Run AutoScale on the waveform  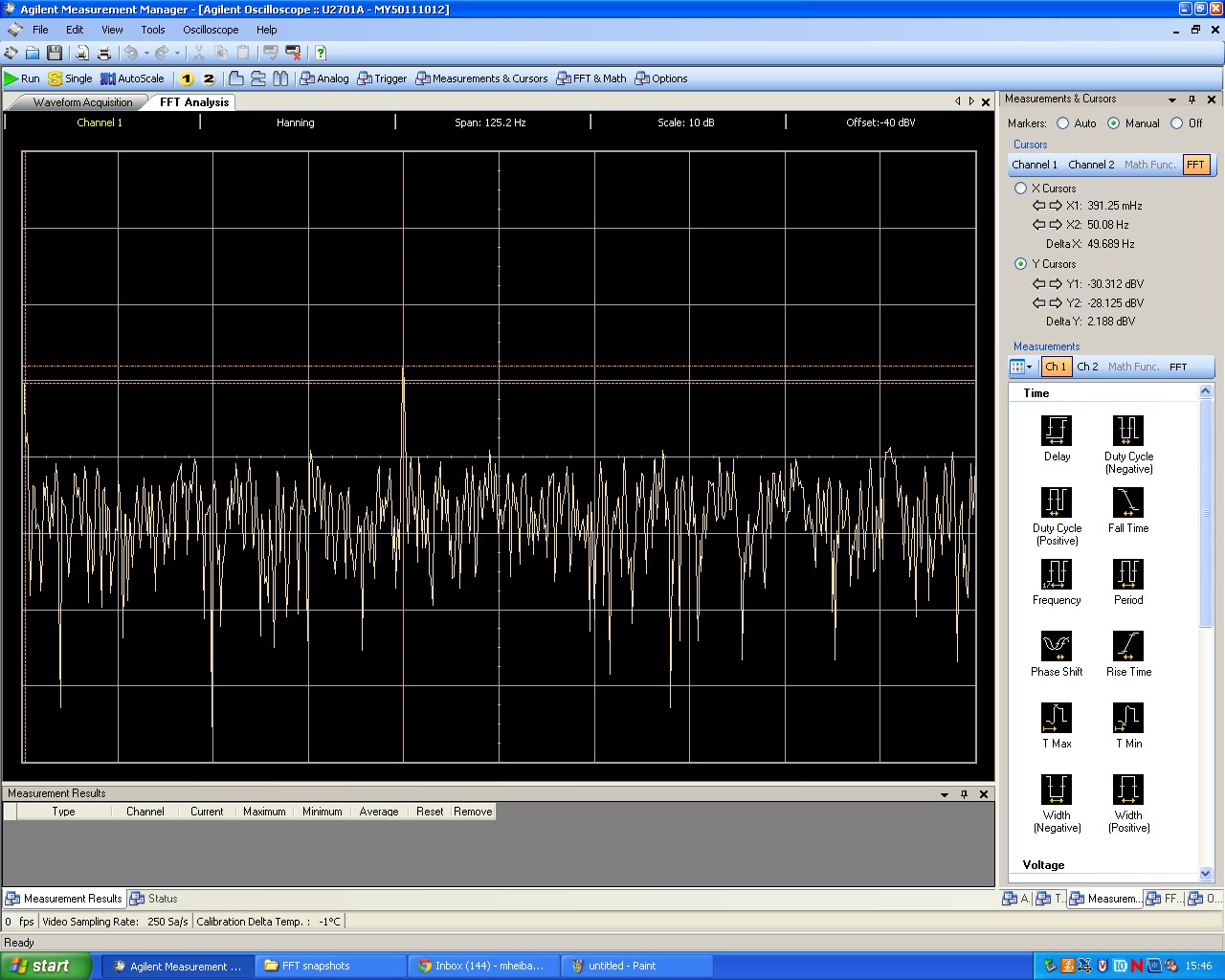pos(132,78)
